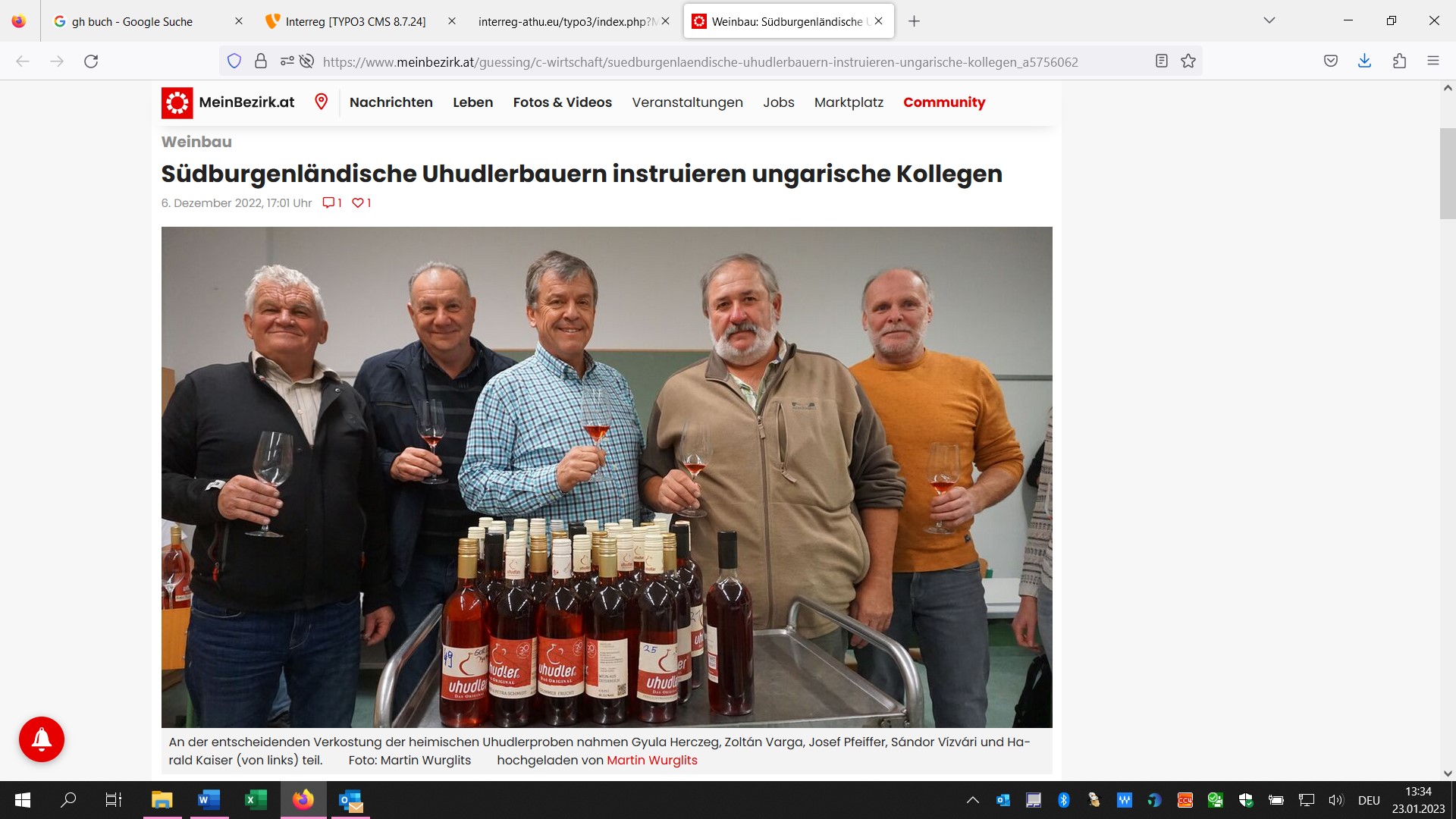The height and width of the screenshot is (819, 1456).
Task: Open the Firefox downloads panel
Action: click(x=1364, y=61)
